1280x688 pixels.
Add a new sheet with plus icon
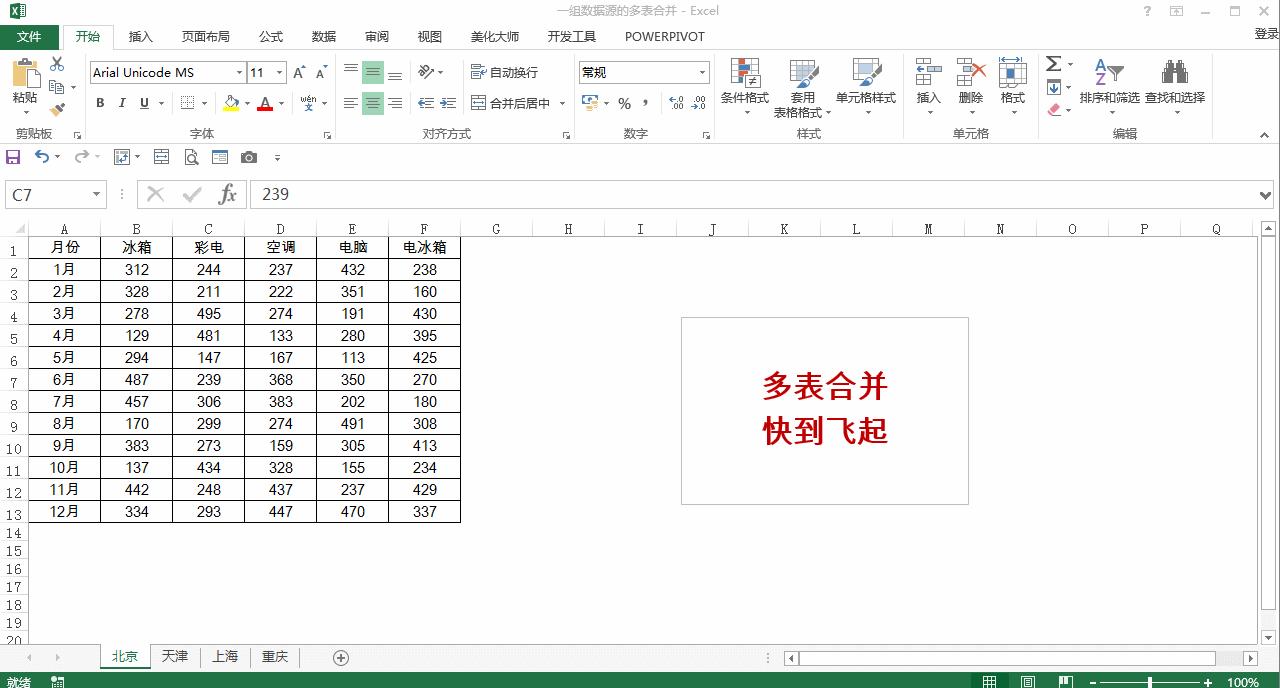tap(341, 657)
